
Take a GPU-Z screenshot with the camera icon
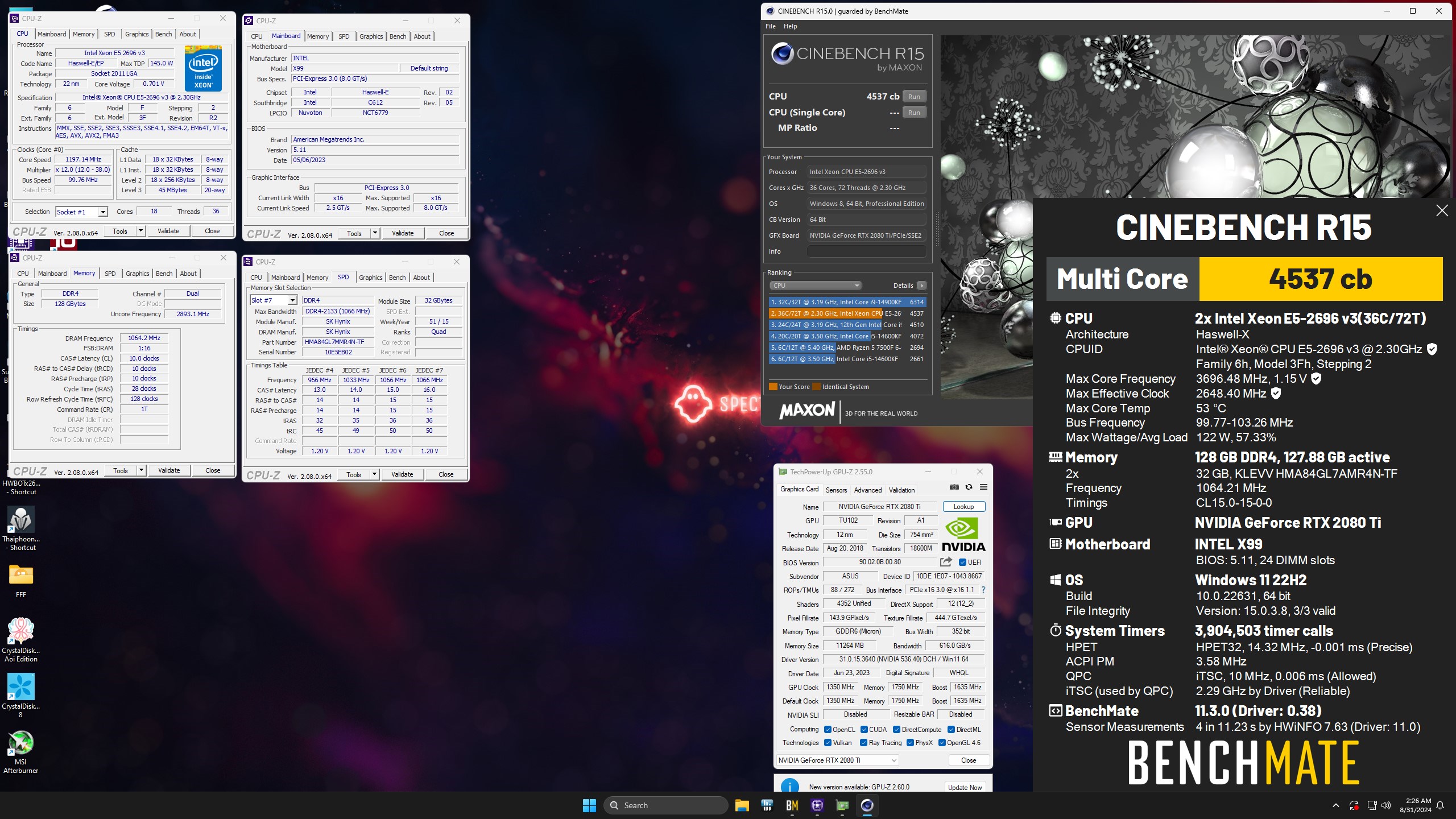954,487
